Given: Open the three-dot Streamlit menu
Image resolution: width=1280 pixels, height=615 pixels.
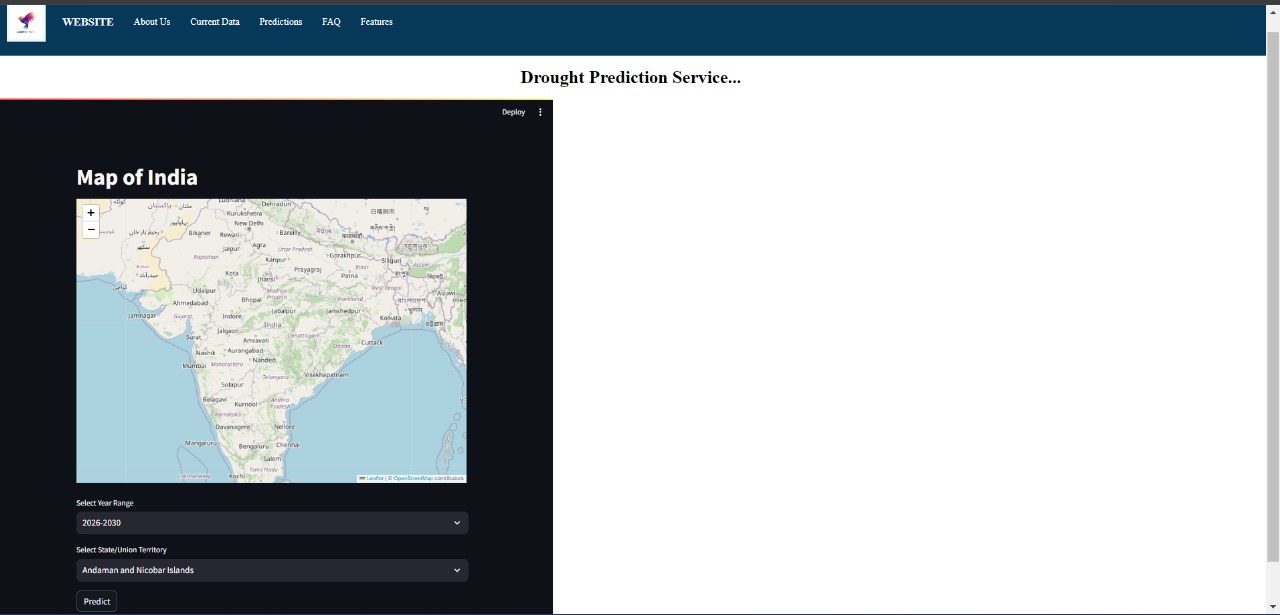Looking at the screenshot, I should [x=540, y=112].
